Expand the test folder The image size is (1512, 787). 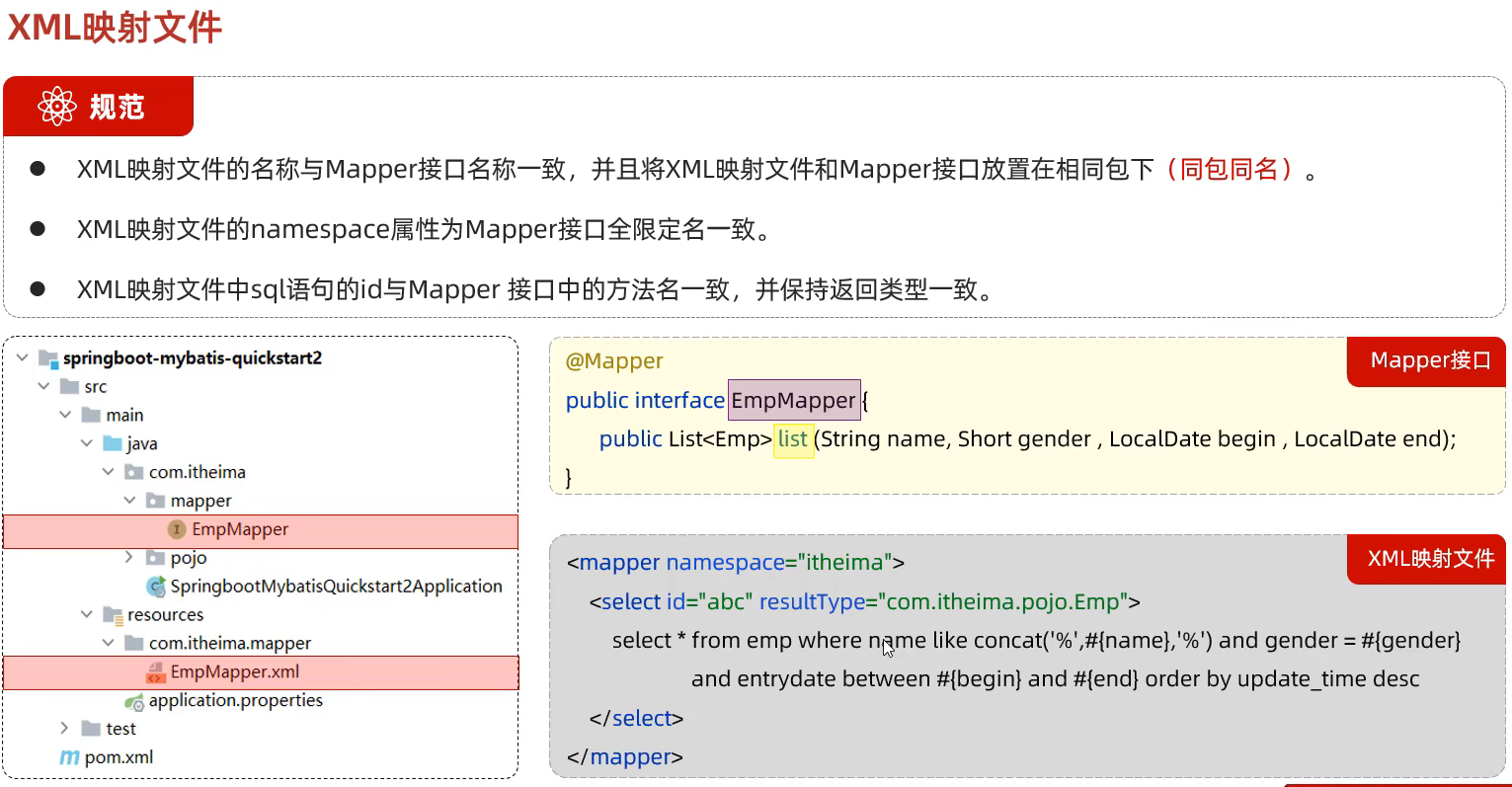(x=64, y=729)
